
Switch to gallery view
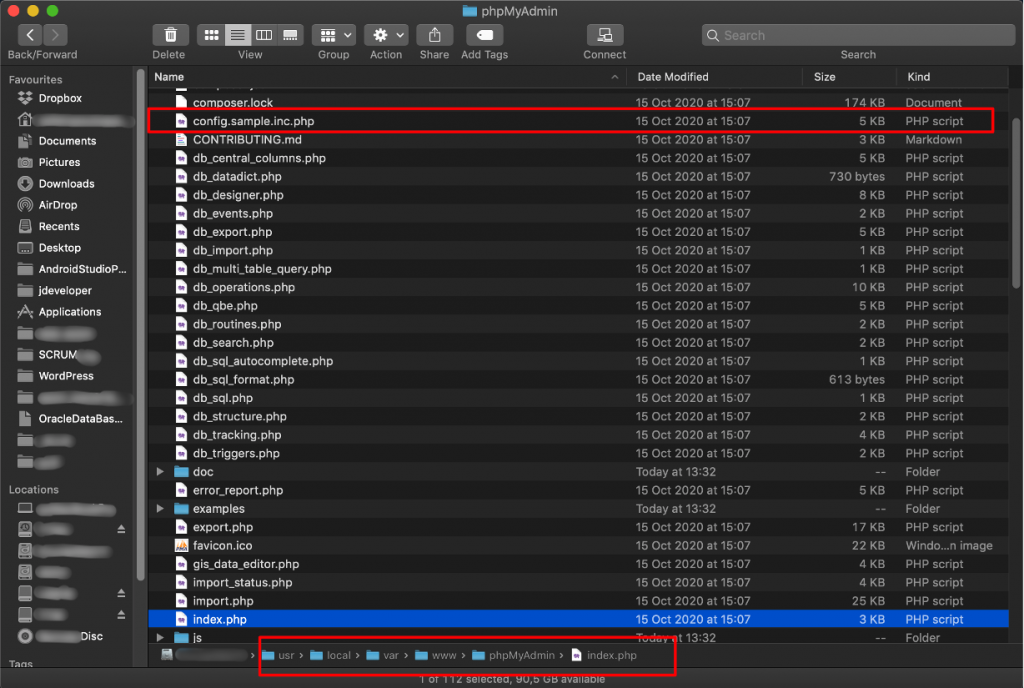[290, 35]
